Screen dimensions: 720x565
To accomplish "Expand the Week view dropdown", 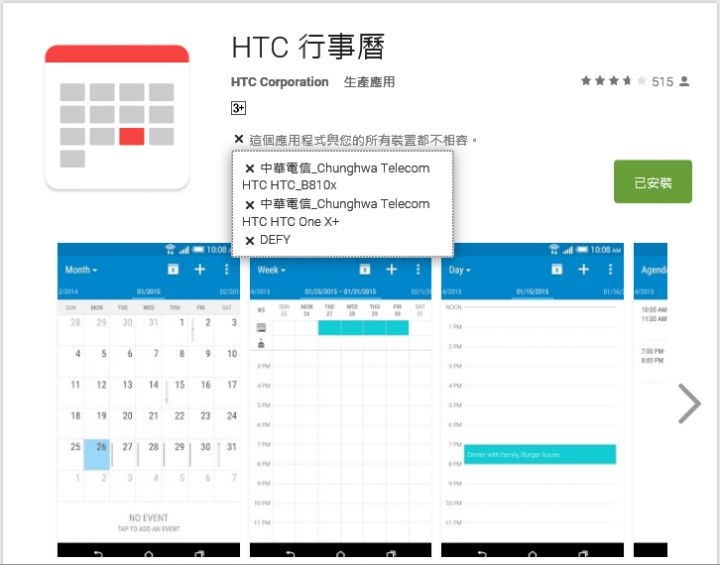I will click(x=271, y=270).
